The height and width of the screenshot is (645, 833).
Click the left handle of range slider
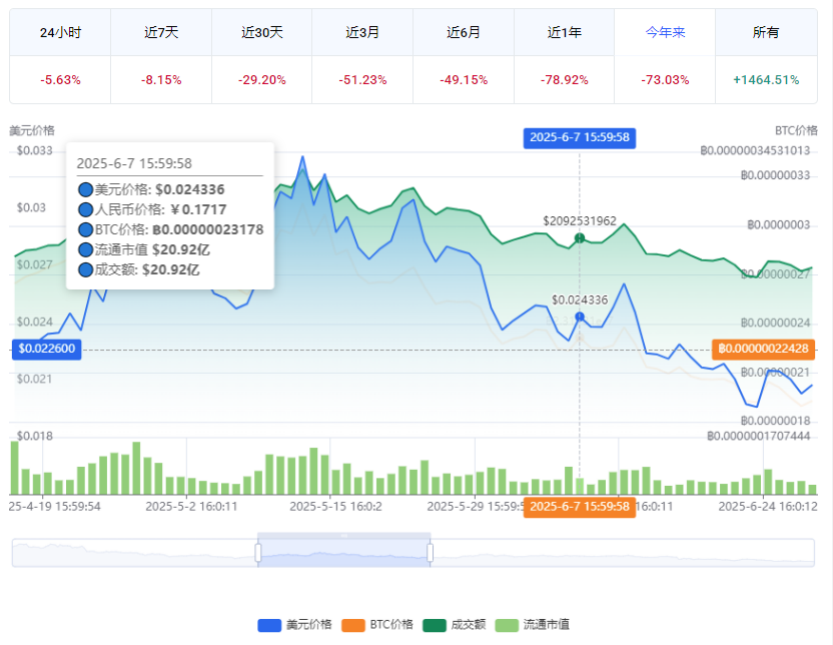(258, 552)
